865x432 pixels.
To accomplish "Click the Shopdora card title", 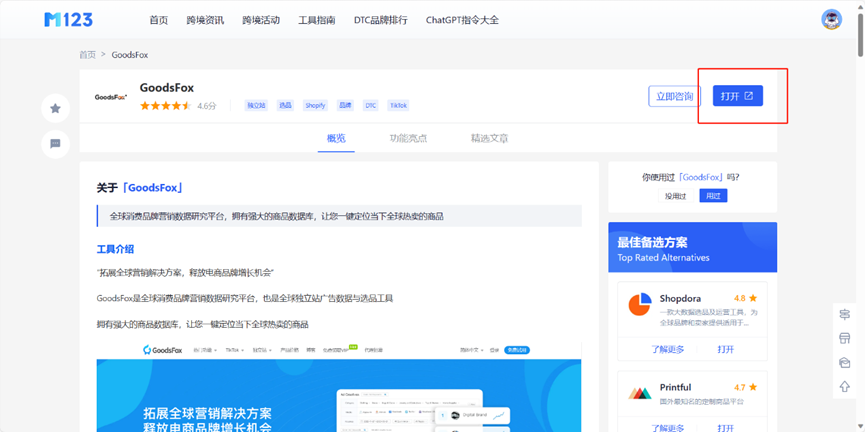I will pos(680,298).
